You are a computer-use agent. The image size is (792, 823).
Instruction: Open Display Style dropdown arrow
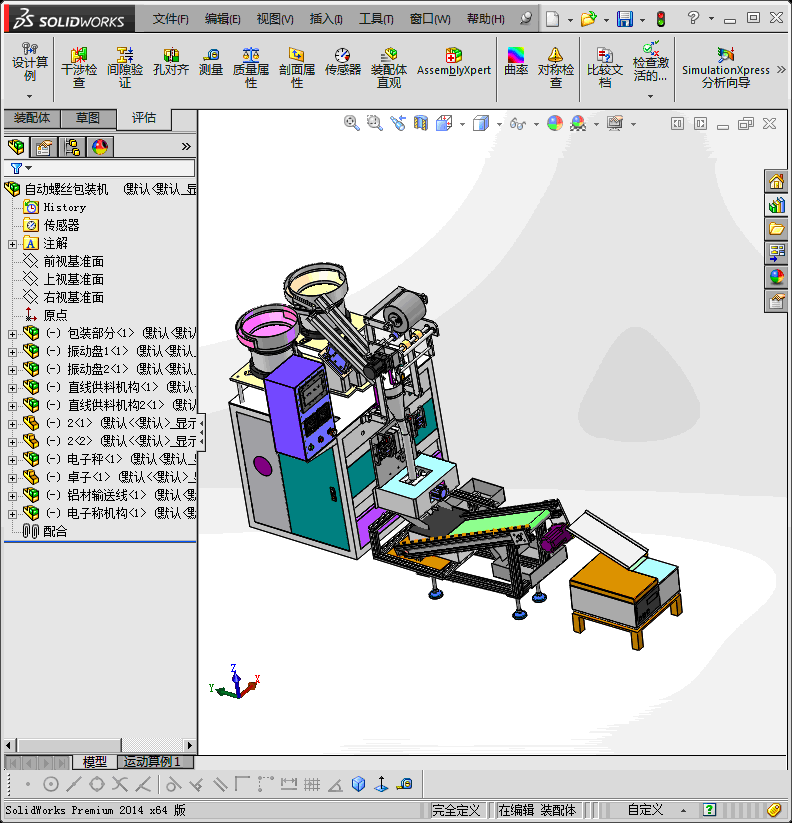click(499, 124)
